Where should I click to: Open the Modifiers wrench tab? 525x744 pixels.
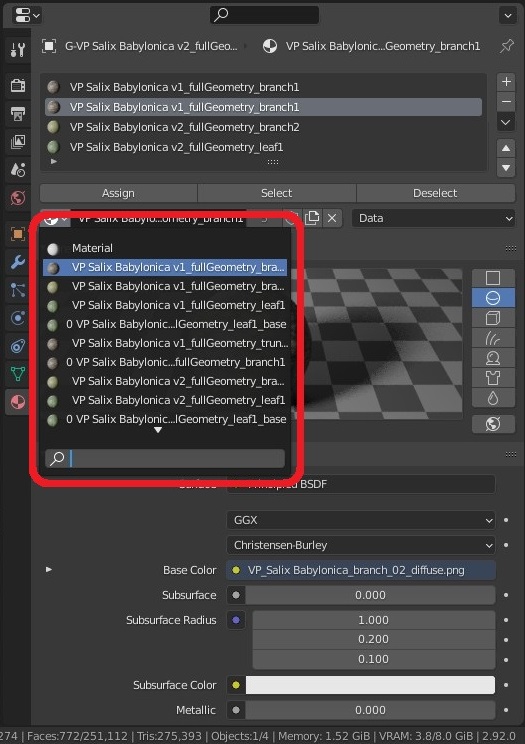(x=18, y=262)
